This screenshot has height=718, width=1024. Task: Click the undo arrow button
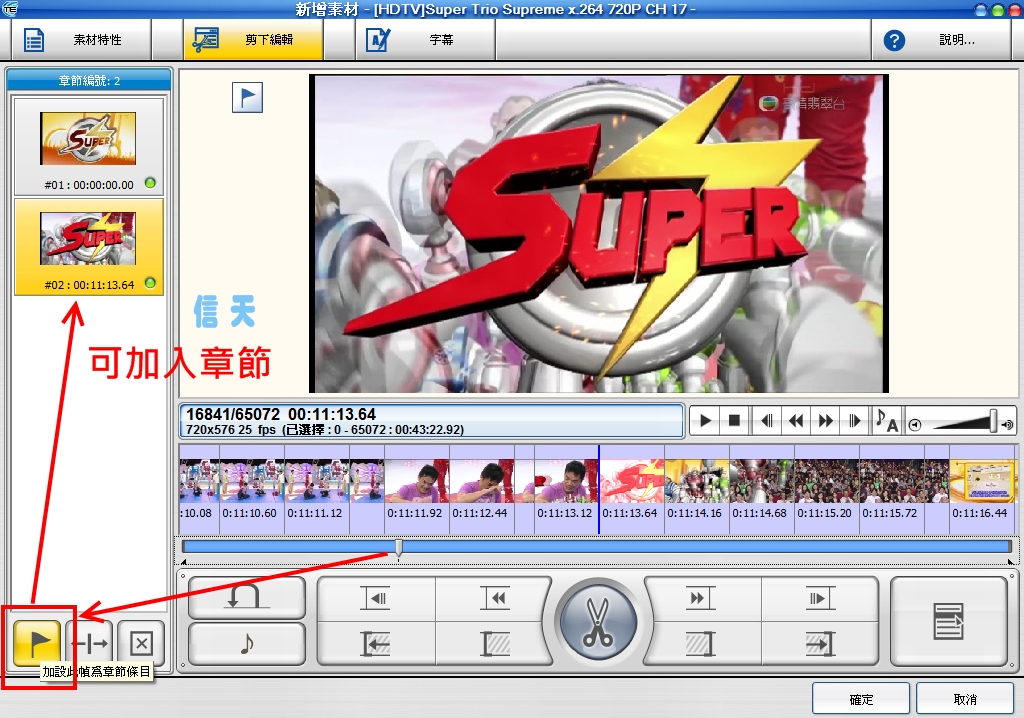246,598
